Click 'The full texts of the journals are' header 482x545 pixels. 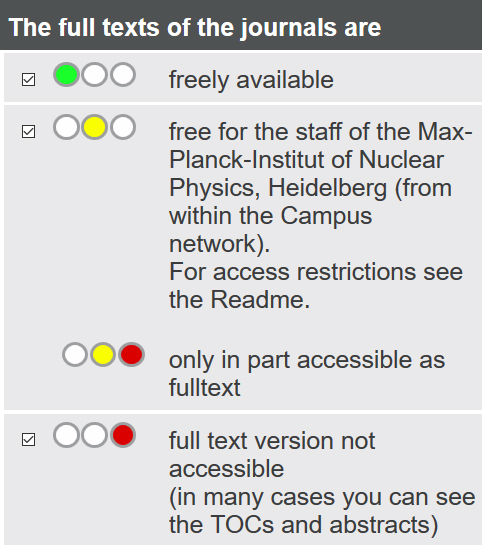click(195, 27)
